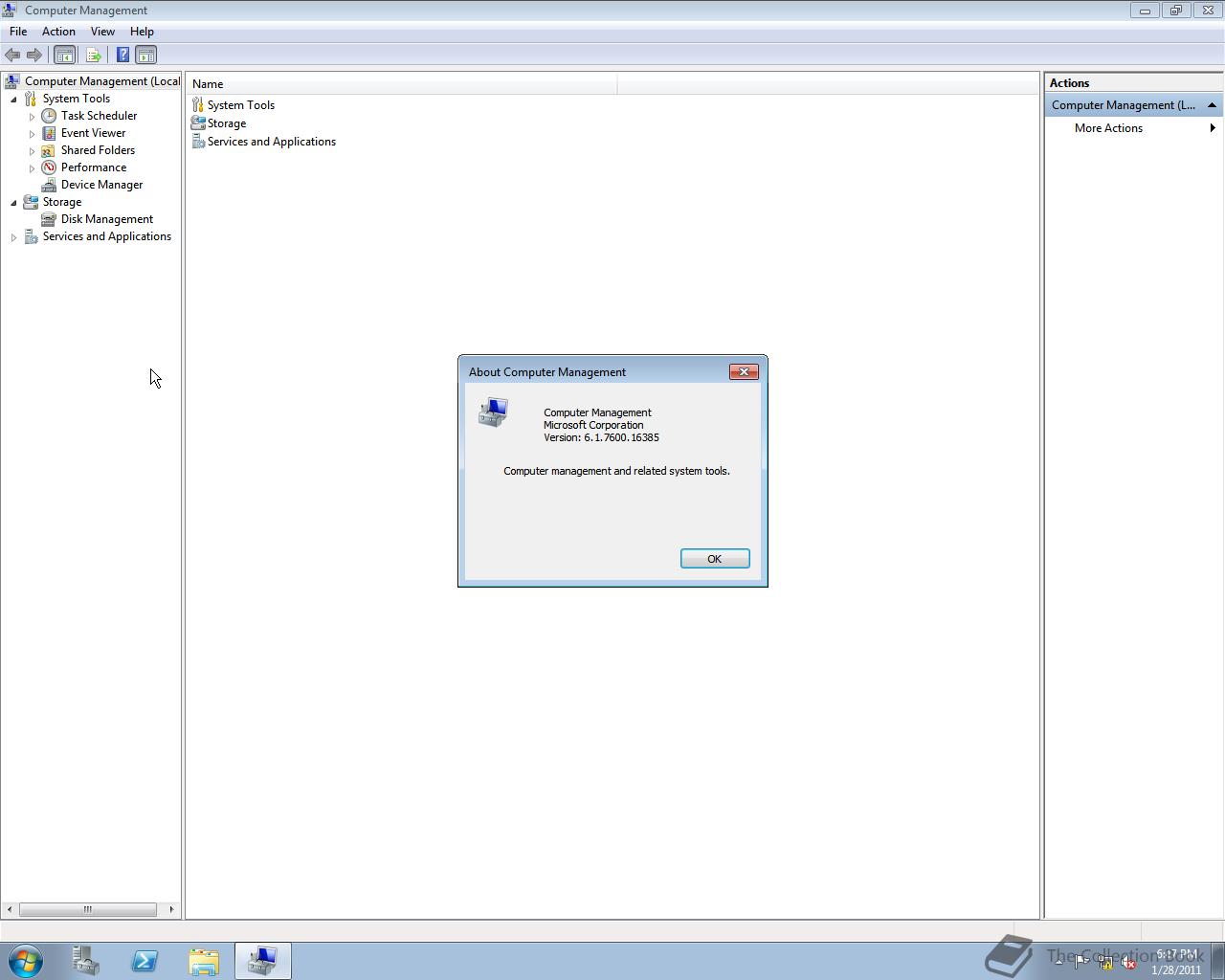The width and height of the screenshot is (1225, 980).
Task: Close the About Computer Management dialog
Action: [x=744, y=372]
